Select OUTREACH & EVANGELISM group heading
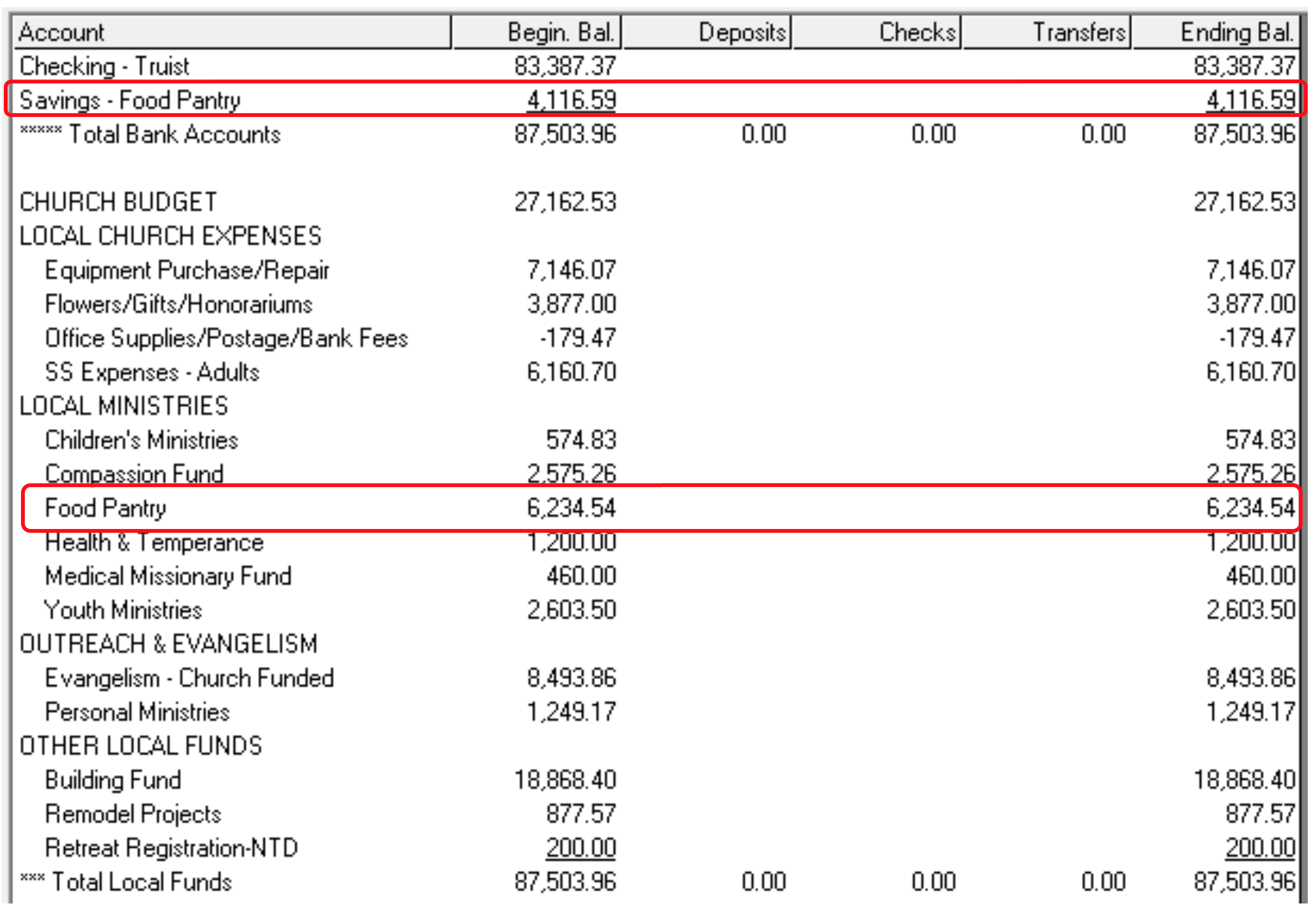The image size is (1316, 913). coord(168,644)
